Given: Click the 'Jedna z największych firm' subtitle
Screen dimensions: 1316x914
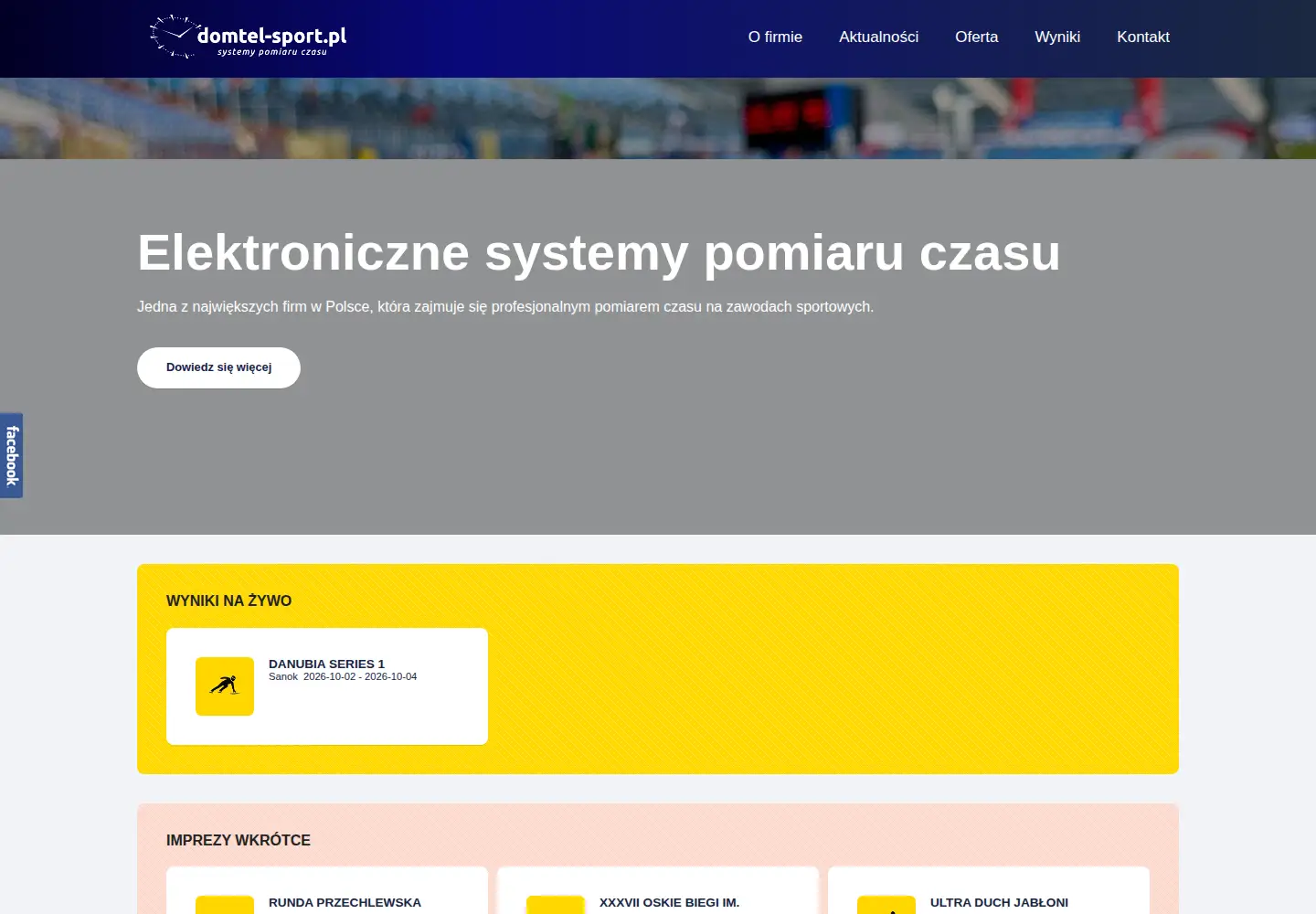Looking at the screenshot, I should pyautogui.click(x=505, y=307).
